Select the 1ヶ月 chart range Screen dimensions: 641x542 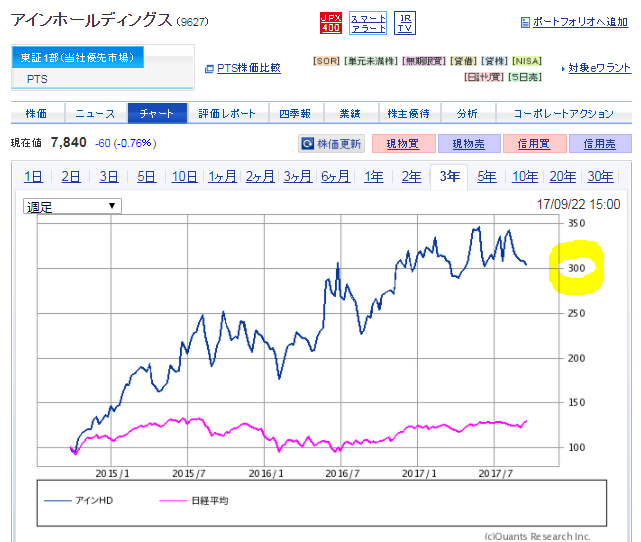click(222, 177)
